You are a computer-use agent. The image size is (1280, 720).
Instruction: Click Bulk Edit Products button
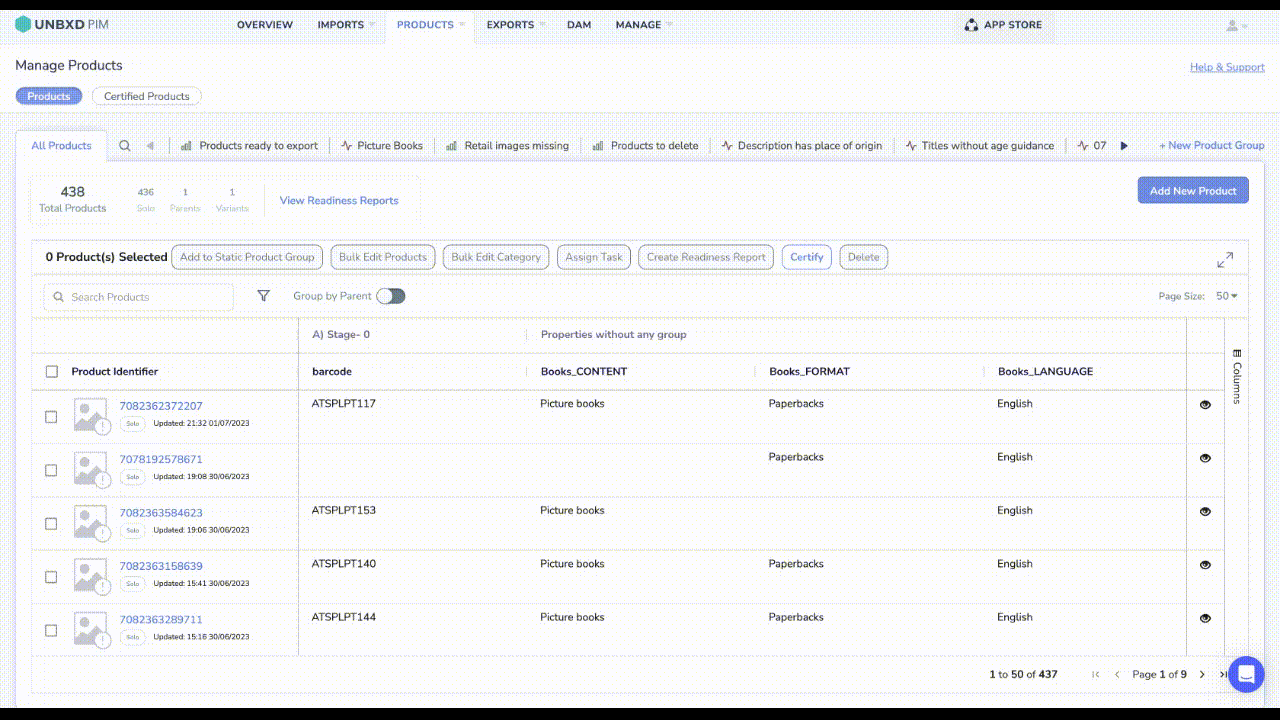(x=383, y=257)
